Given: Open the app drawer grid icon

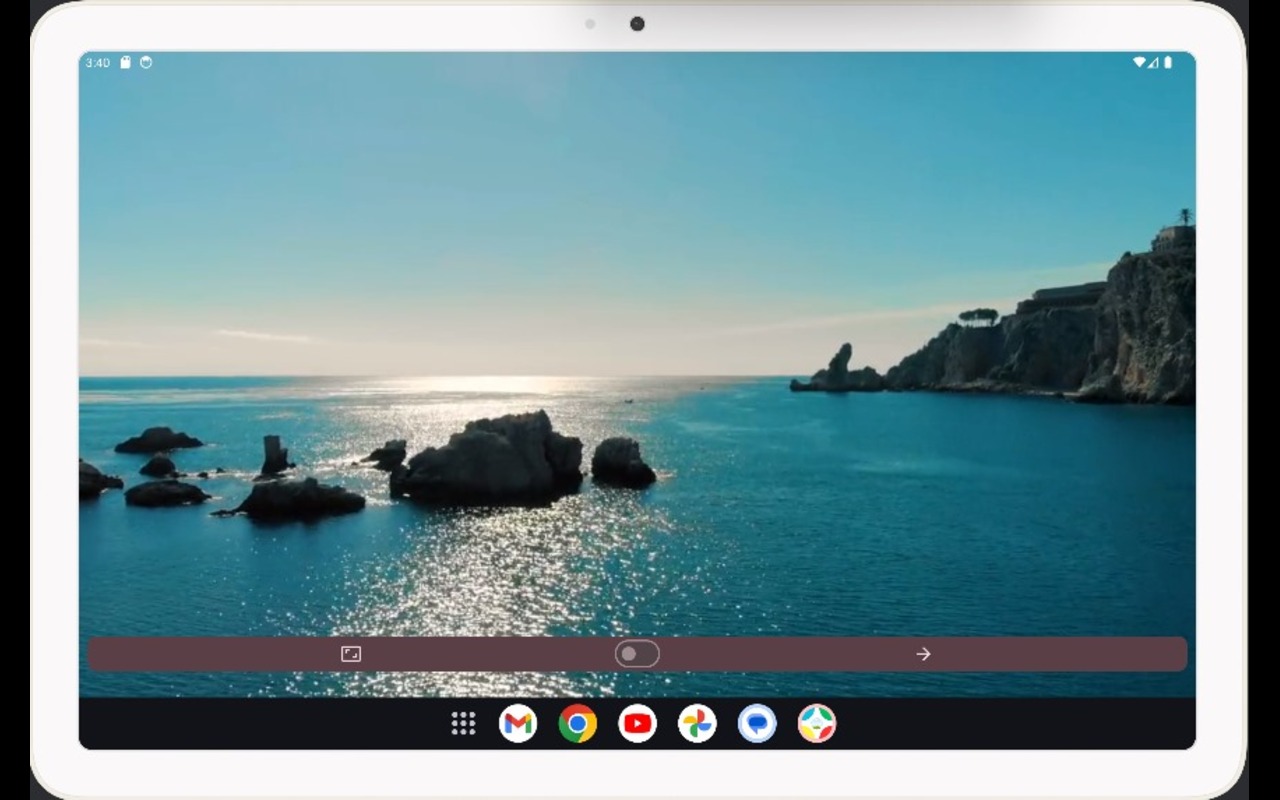Looking at the screenshot, I should (463, 722).
